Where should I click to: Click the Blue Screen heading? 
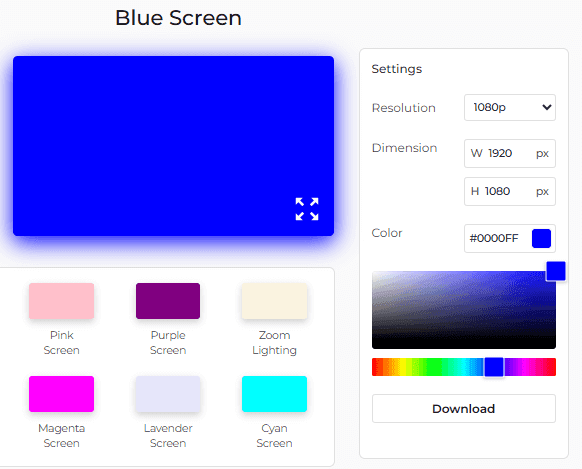pos(178,18)
